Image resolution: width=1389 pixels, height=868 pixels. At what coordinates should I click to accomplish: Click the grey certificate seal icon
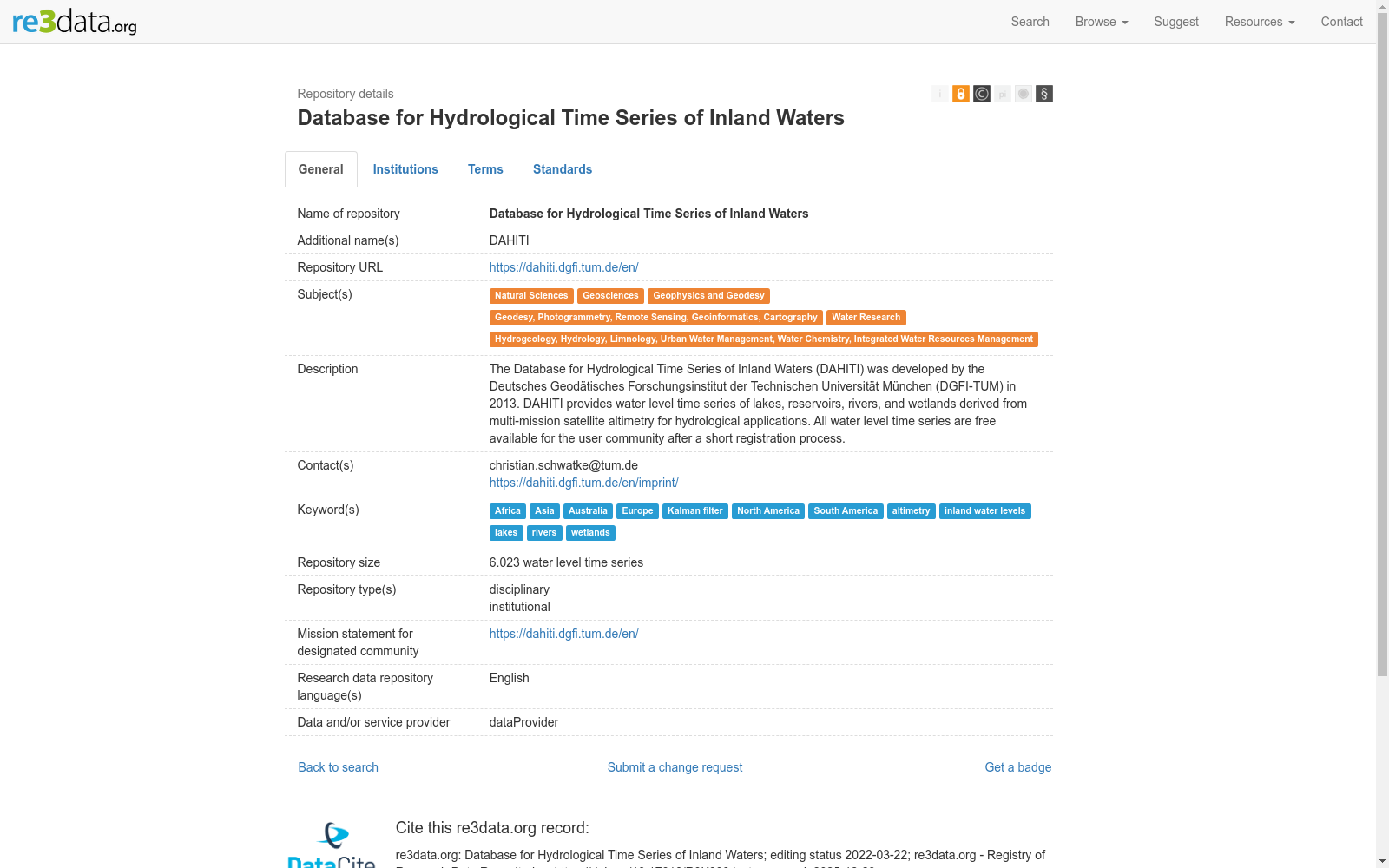point(1024,94)
